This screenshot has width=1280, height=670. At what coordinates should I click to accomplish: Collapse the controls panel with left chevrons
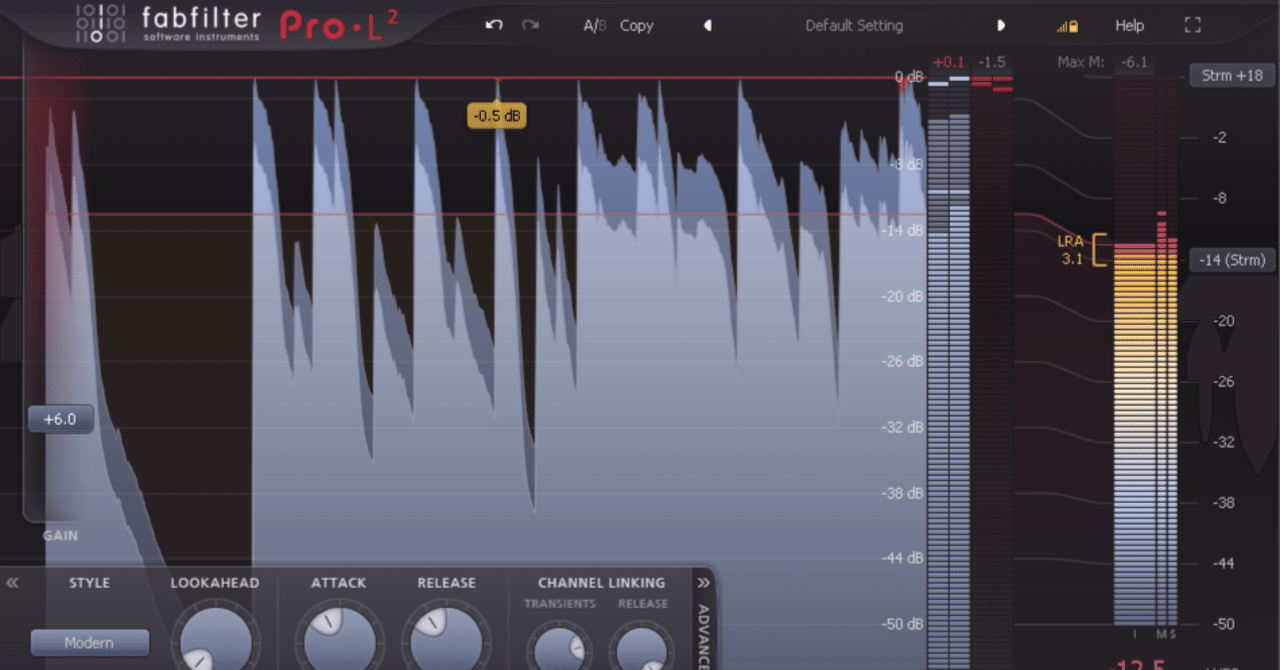(x=13, y=582)
